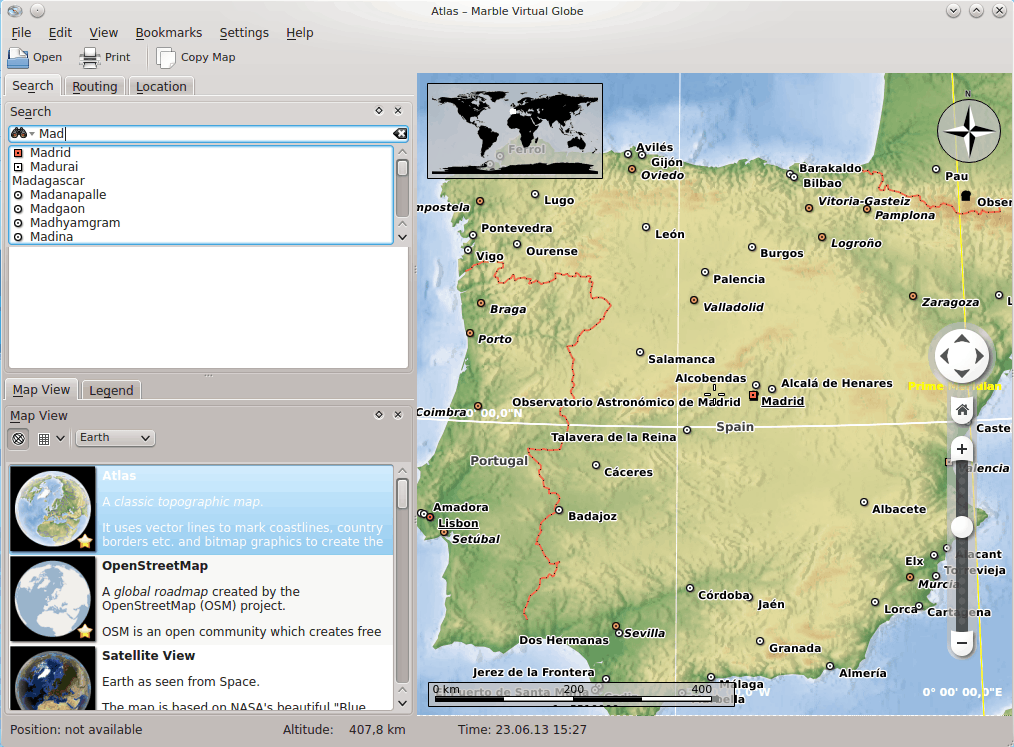This screenshot has height=747, width=1014.
Task: Pan the map left with the navigation arrow
Action: 945,356
